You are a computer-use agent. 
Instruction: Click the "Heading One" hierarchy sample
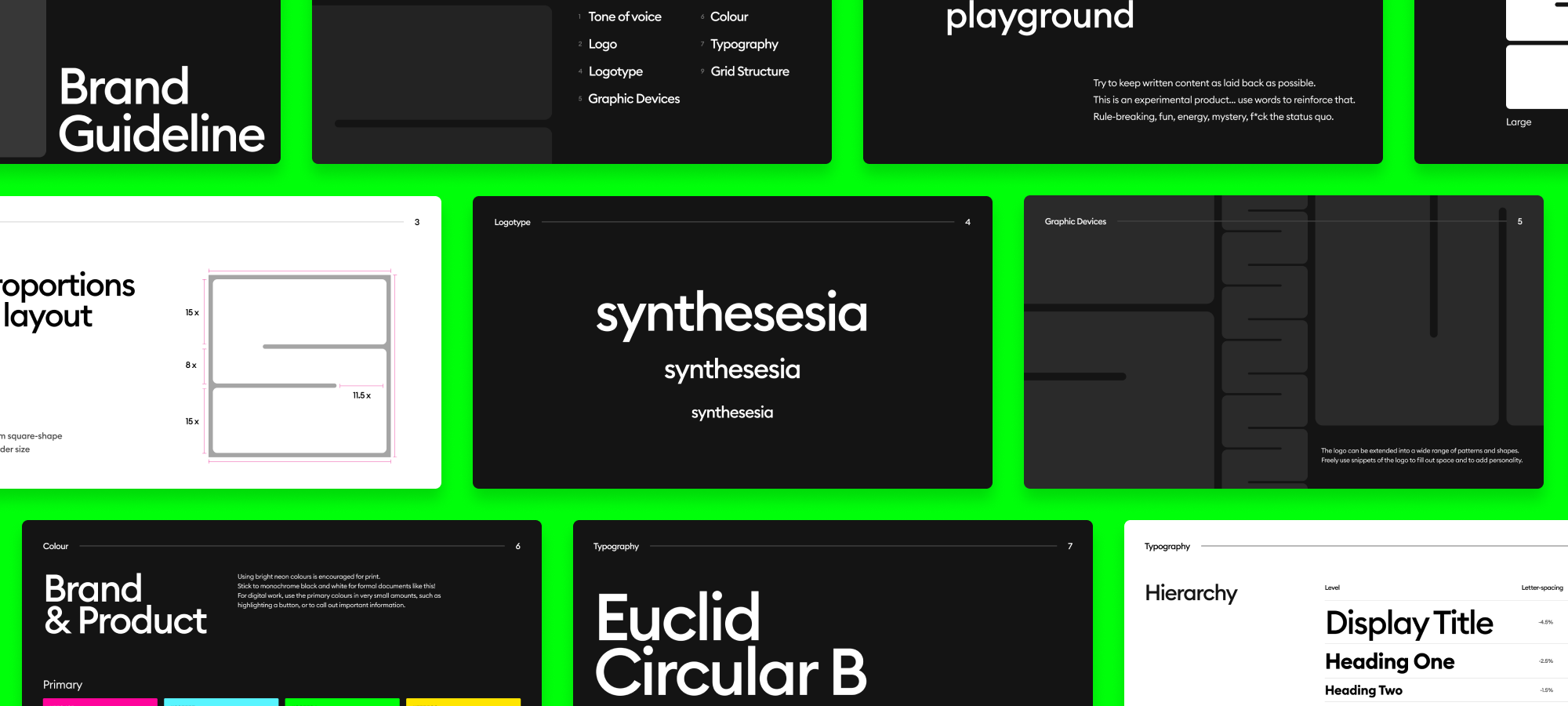pyautogui.click(x=1389, y=662)
